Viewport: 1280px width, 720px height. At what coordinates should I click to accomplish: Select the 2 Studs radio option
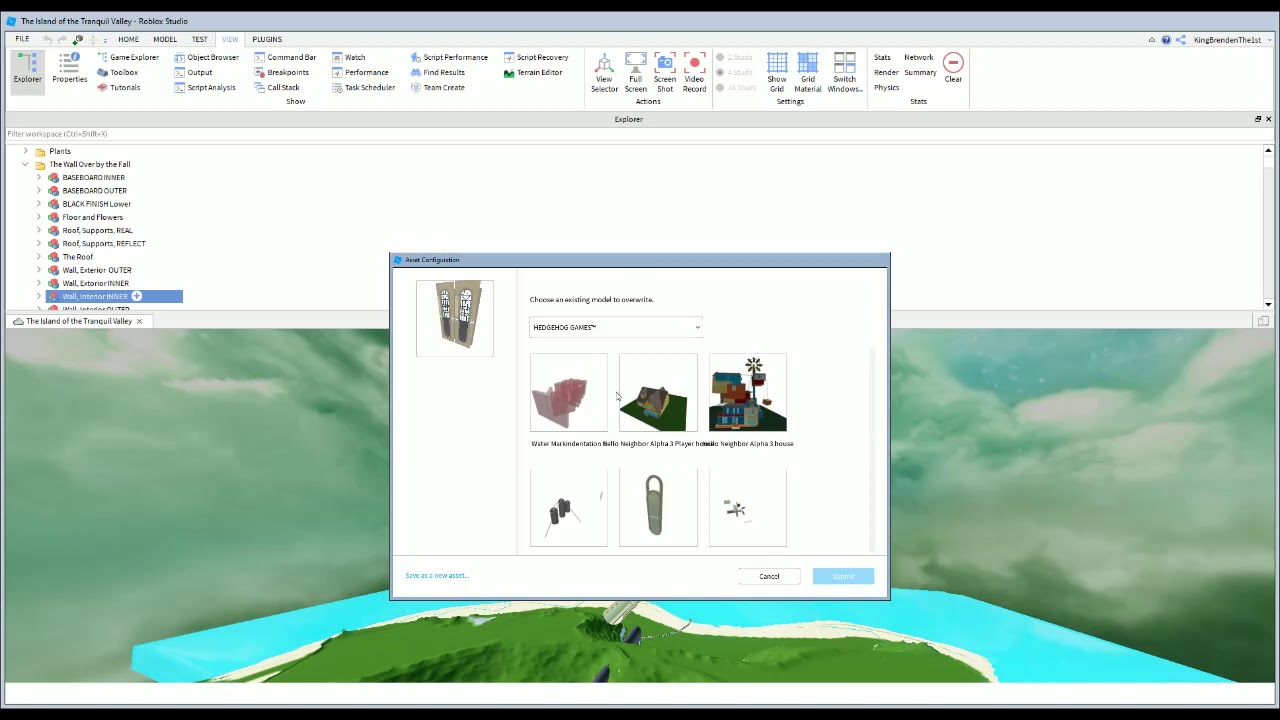point(734,57)
